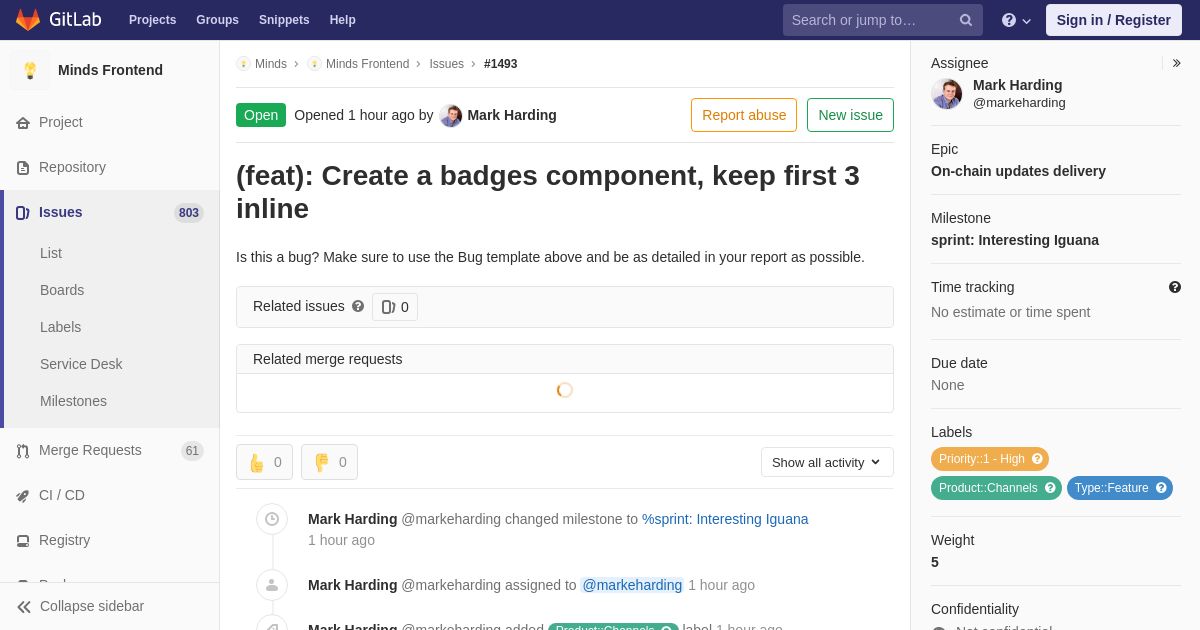
Task: Click Minds Frontend breadcrumb link
Action: tap(367, 64)
